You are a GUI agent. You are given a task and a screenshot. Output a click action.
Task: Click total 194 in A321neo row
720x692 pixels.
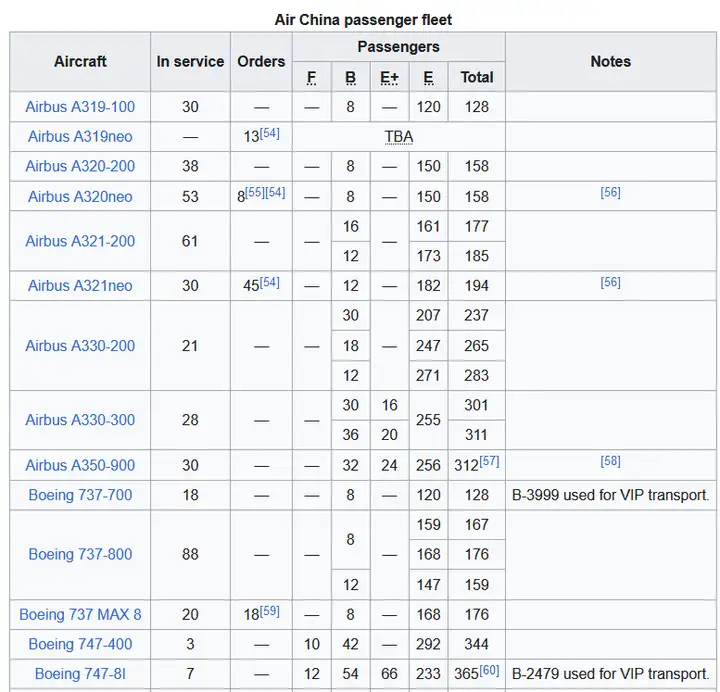click(477, 285)
